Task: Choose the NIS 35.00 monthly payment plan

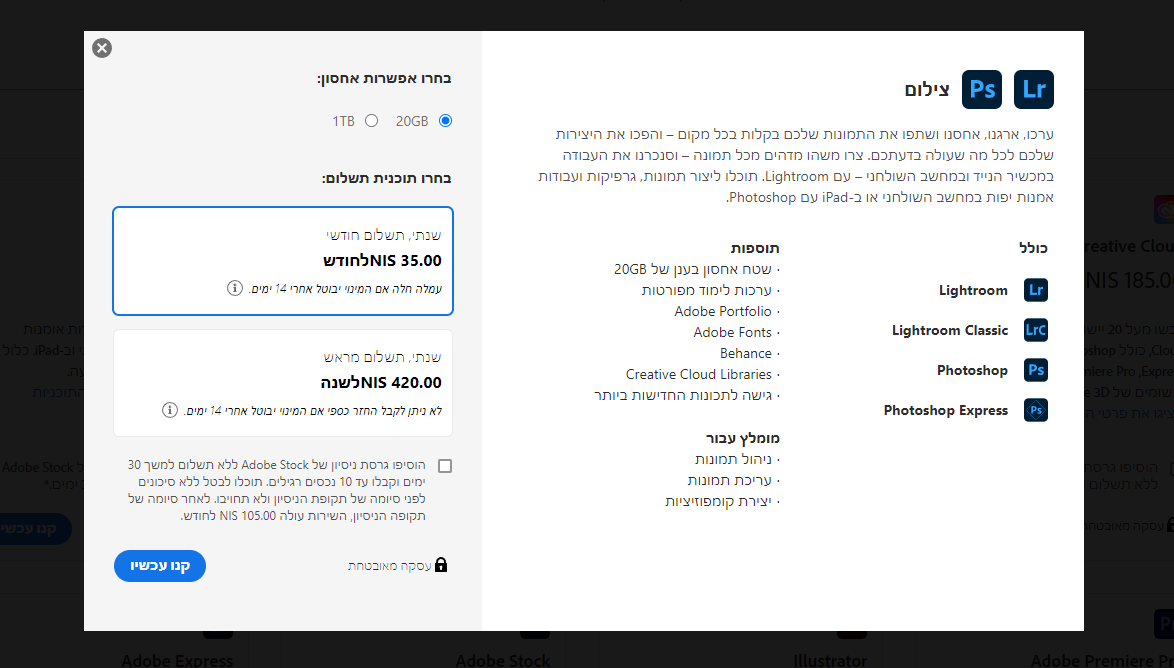Action: [x=283, y=261]
